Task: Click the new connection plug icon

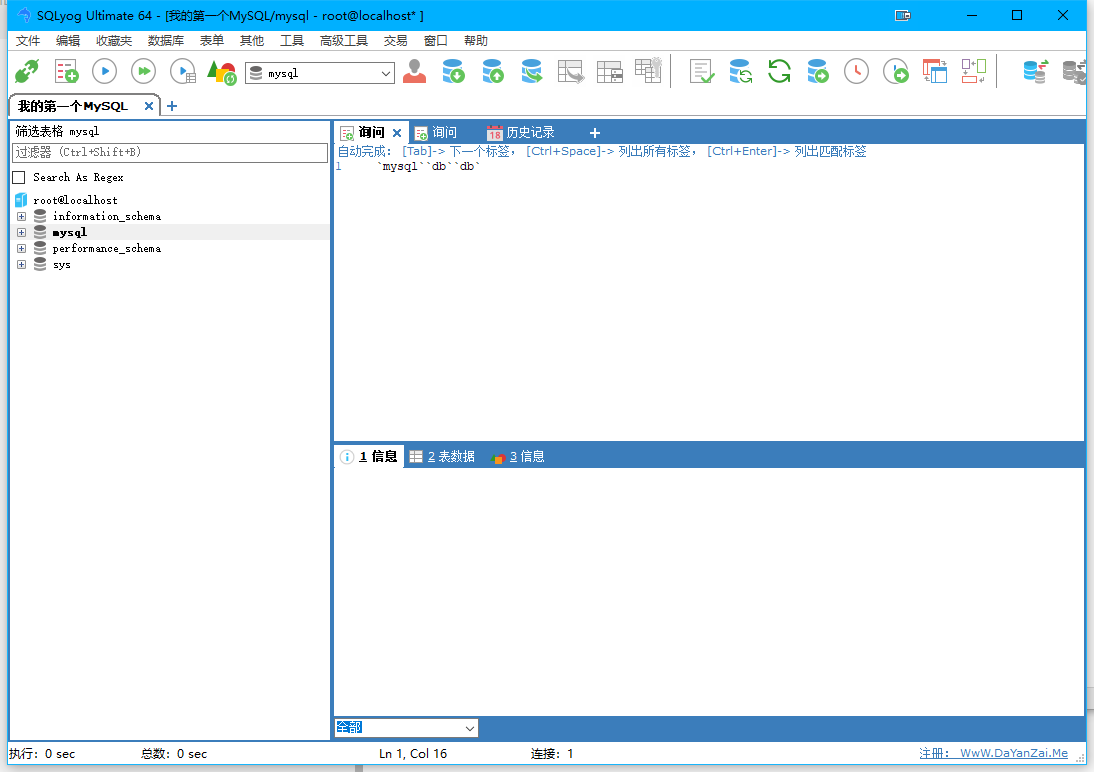Action: click(27, 71)
